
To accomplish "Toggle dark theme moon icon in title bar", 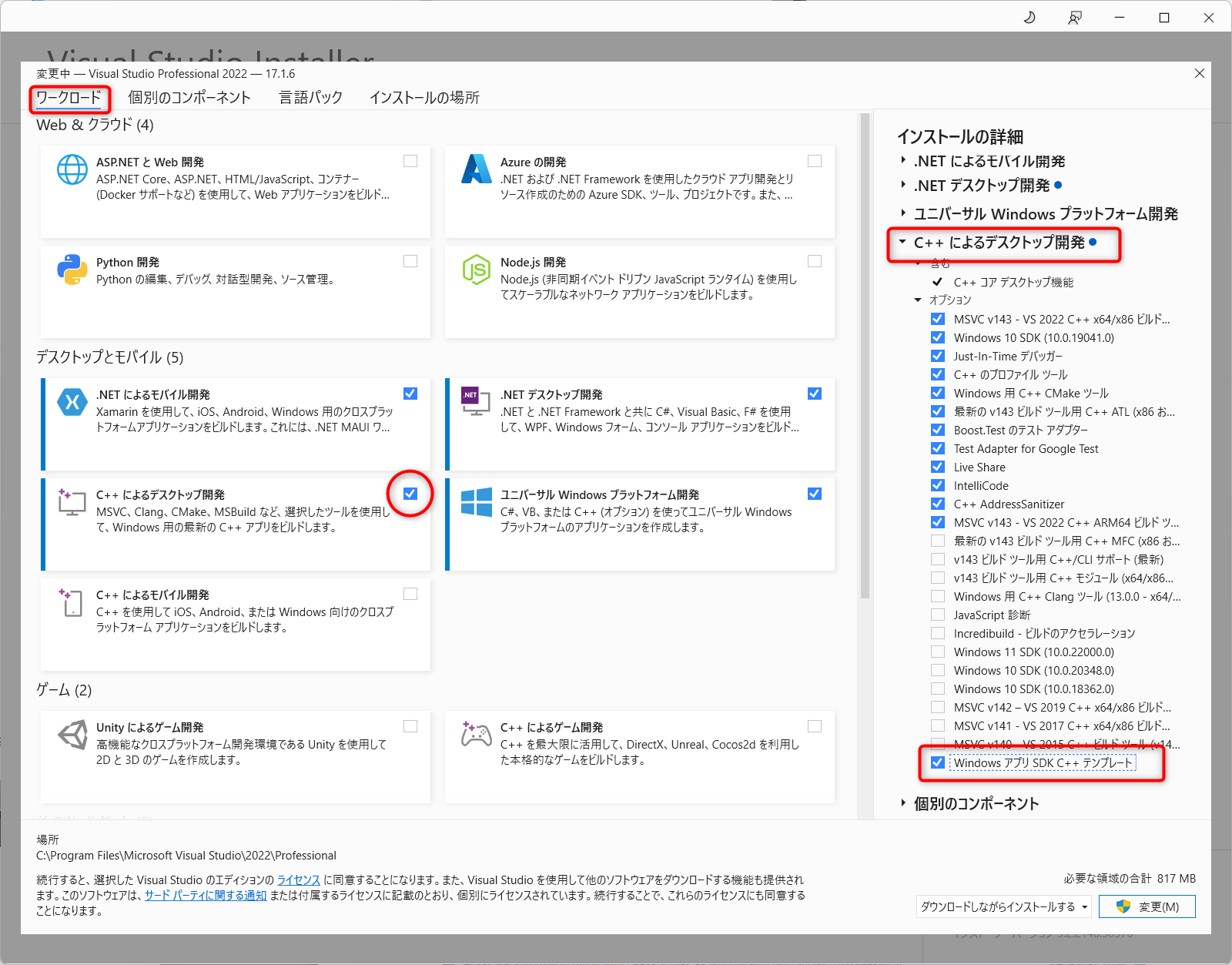I will point(1029,17).
